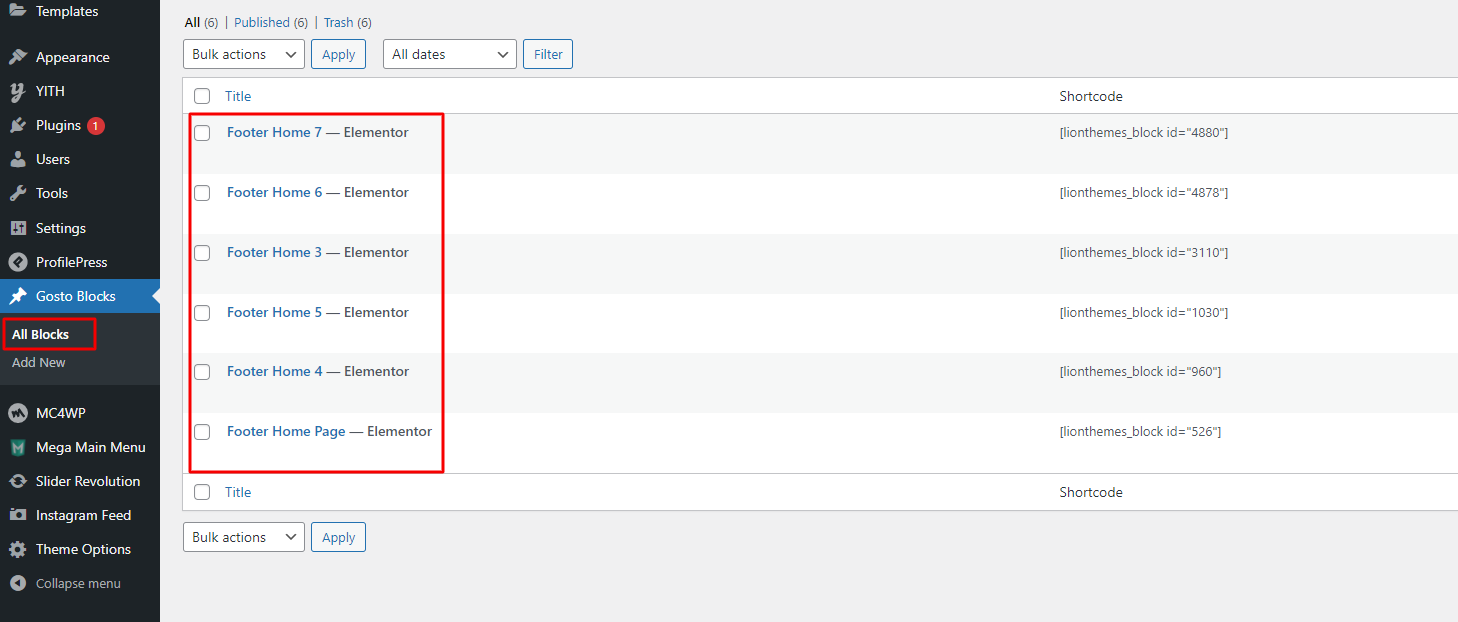Open the Footer Home 5 block link

tap(274, 312)
